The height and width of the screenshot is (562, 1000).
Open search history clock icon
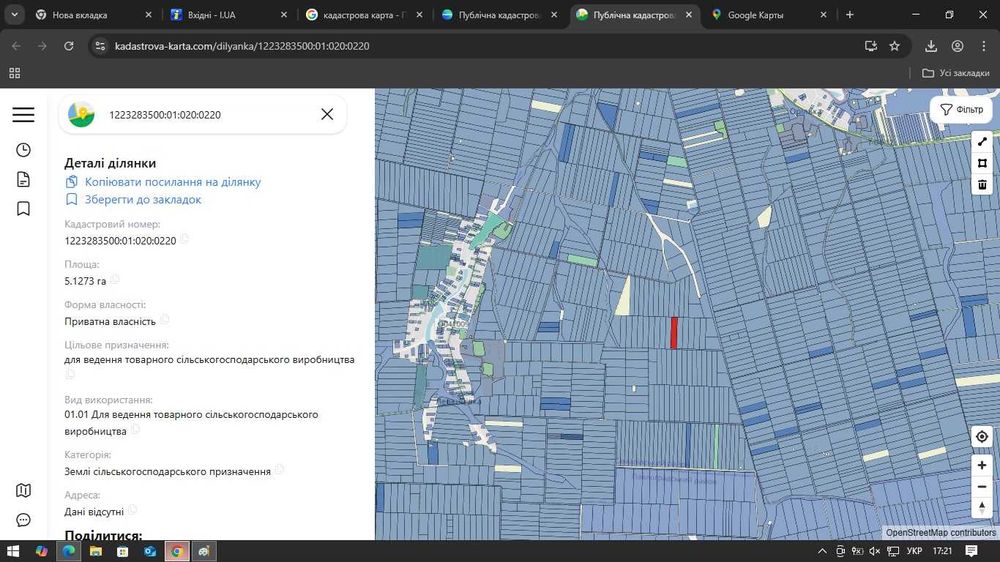click(x=23, y=150)
